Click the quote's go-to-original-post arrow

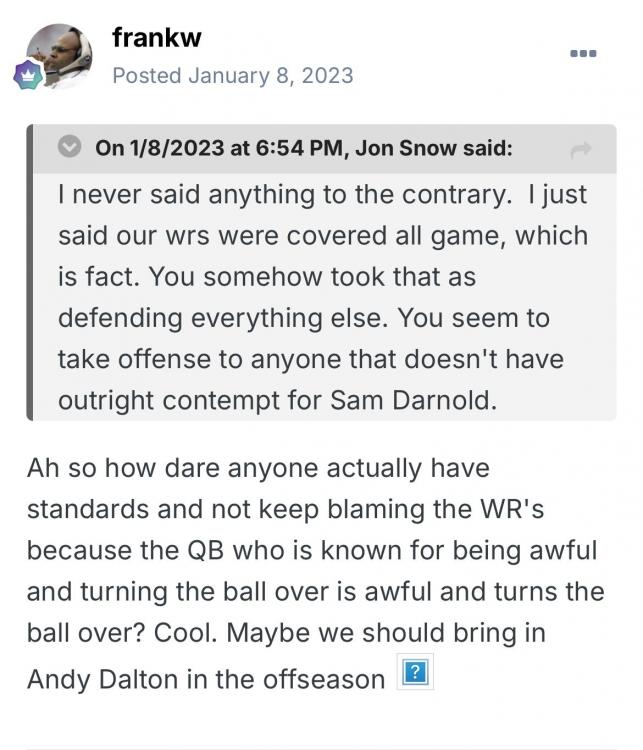580,150
